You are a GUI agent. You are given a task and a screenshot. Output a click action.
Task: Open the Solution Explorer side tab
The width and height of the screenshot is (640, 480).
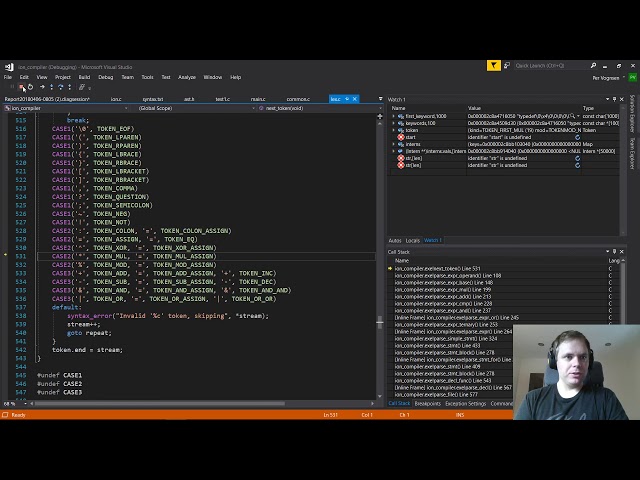[x=632, y=114]
